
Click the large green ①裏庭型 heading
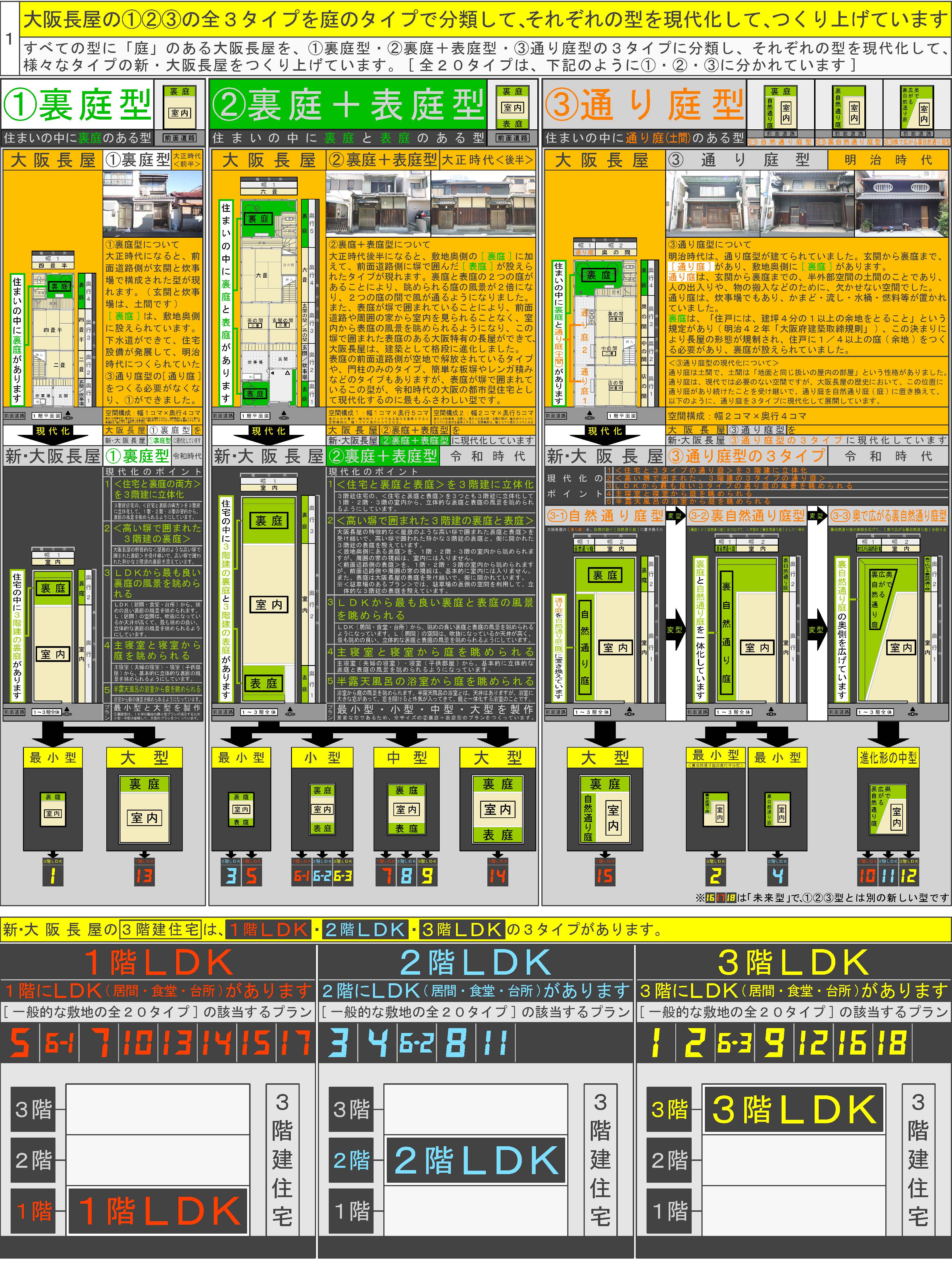pos(77,105)
